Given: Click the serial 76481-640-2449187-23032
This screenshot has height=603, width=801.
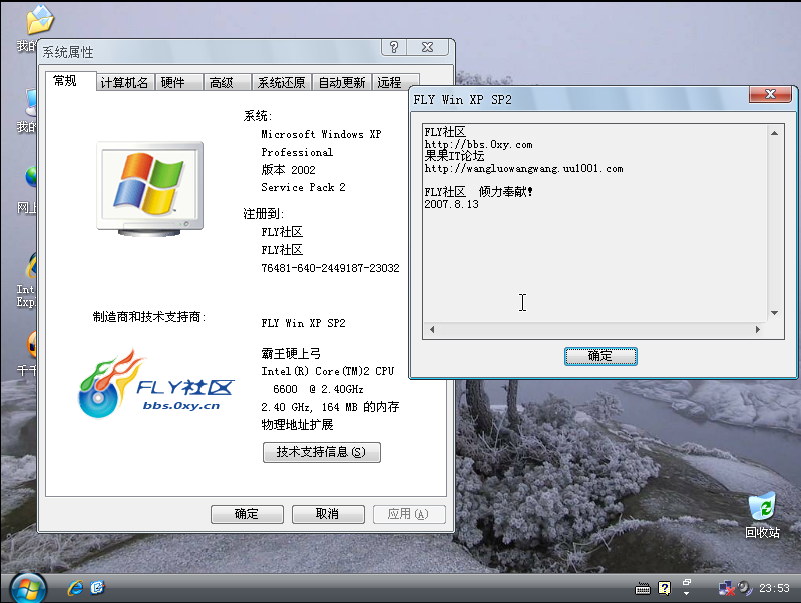Looking at the screenshot, I should tap(330, 268).
